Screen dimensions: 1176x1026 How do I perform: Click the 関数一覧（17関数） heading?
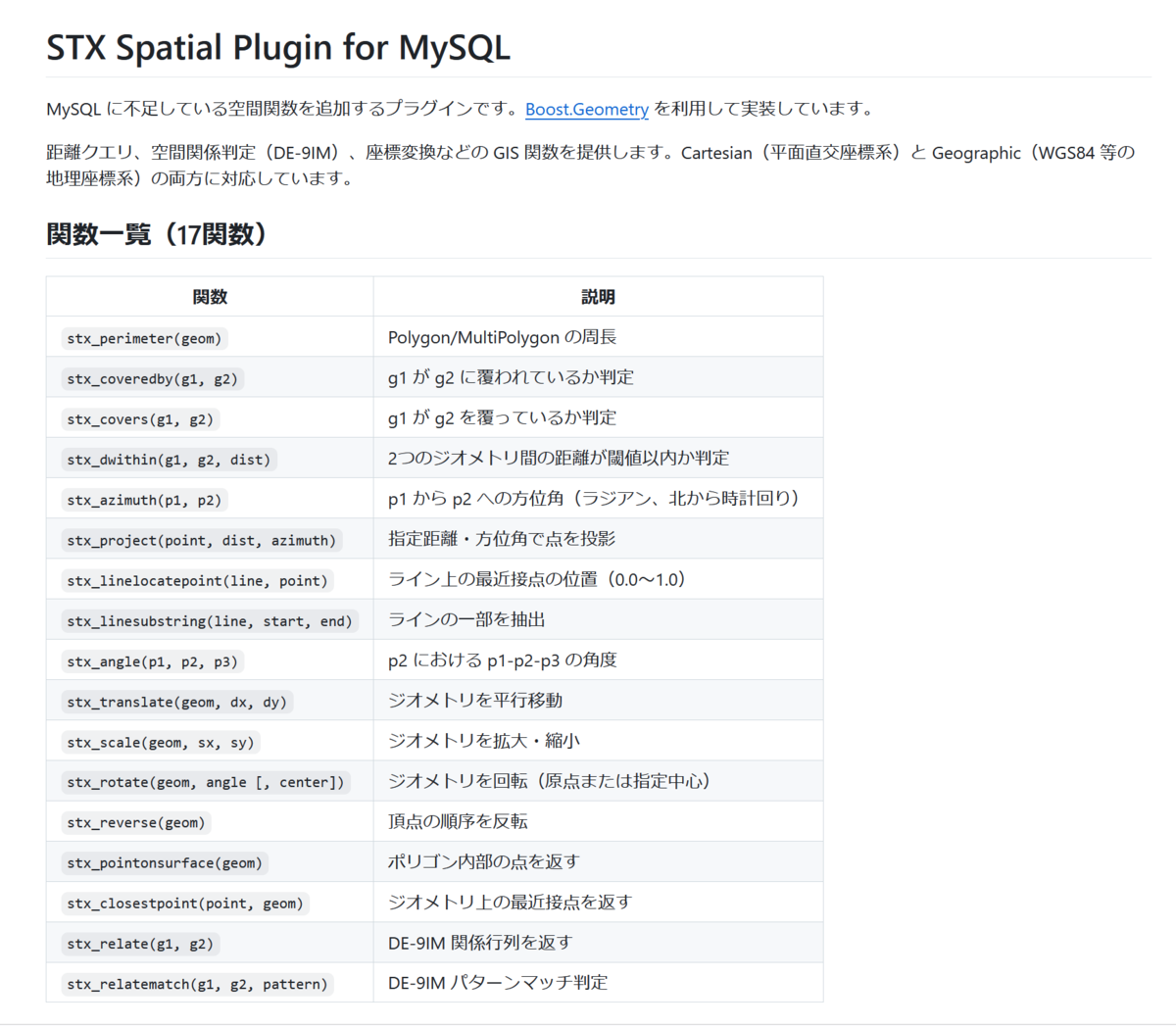(161, 234)
